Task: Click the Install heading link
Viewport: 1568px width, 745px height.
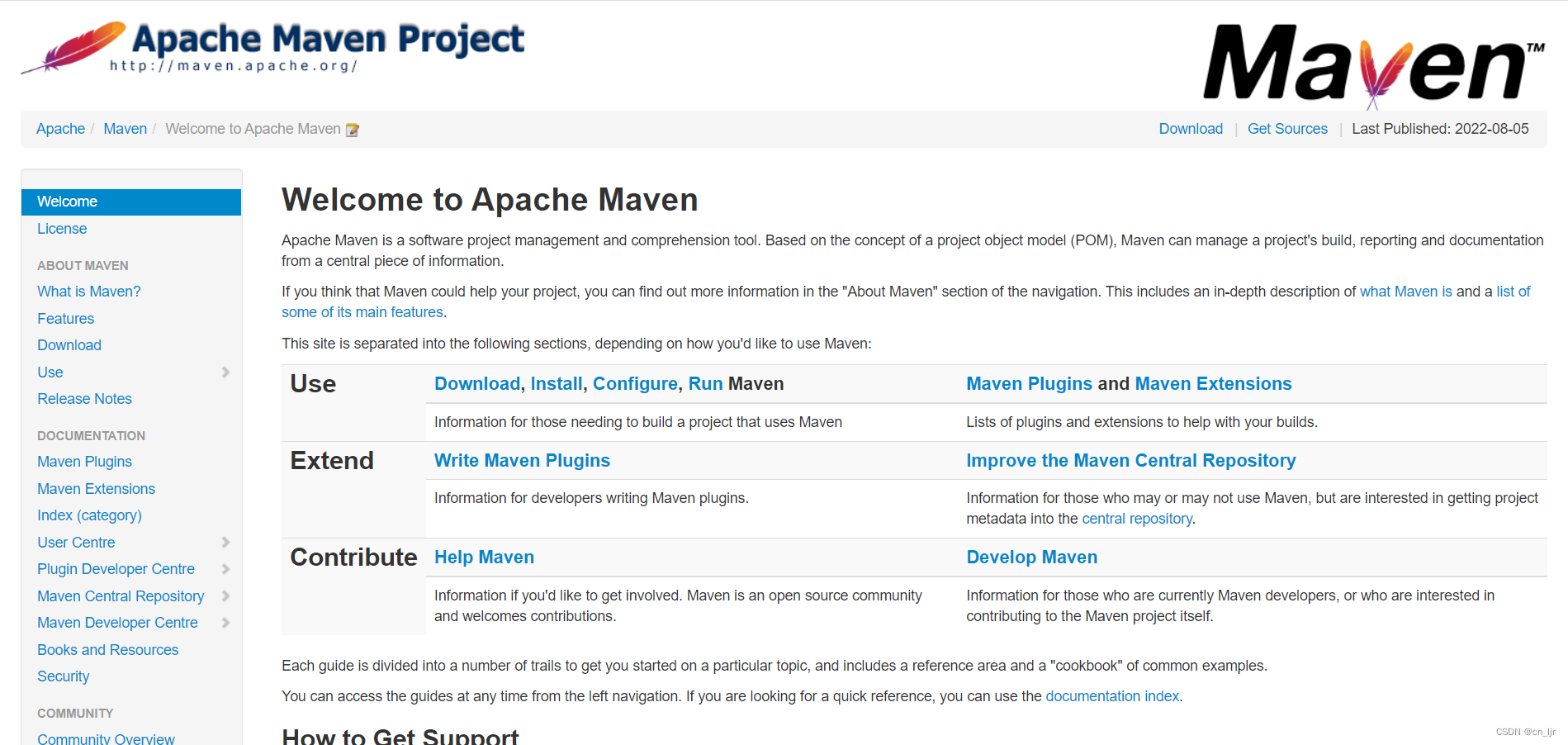Action: tap(557, 384)
